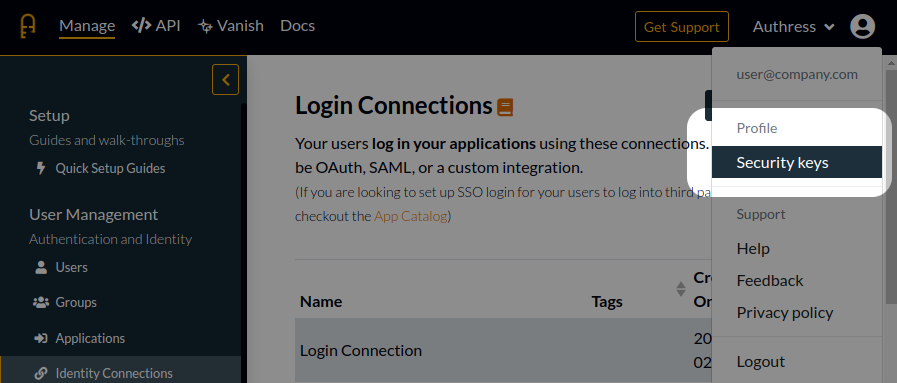Open the user avatar account icon
897x383 pixels.
coord(862,26)
